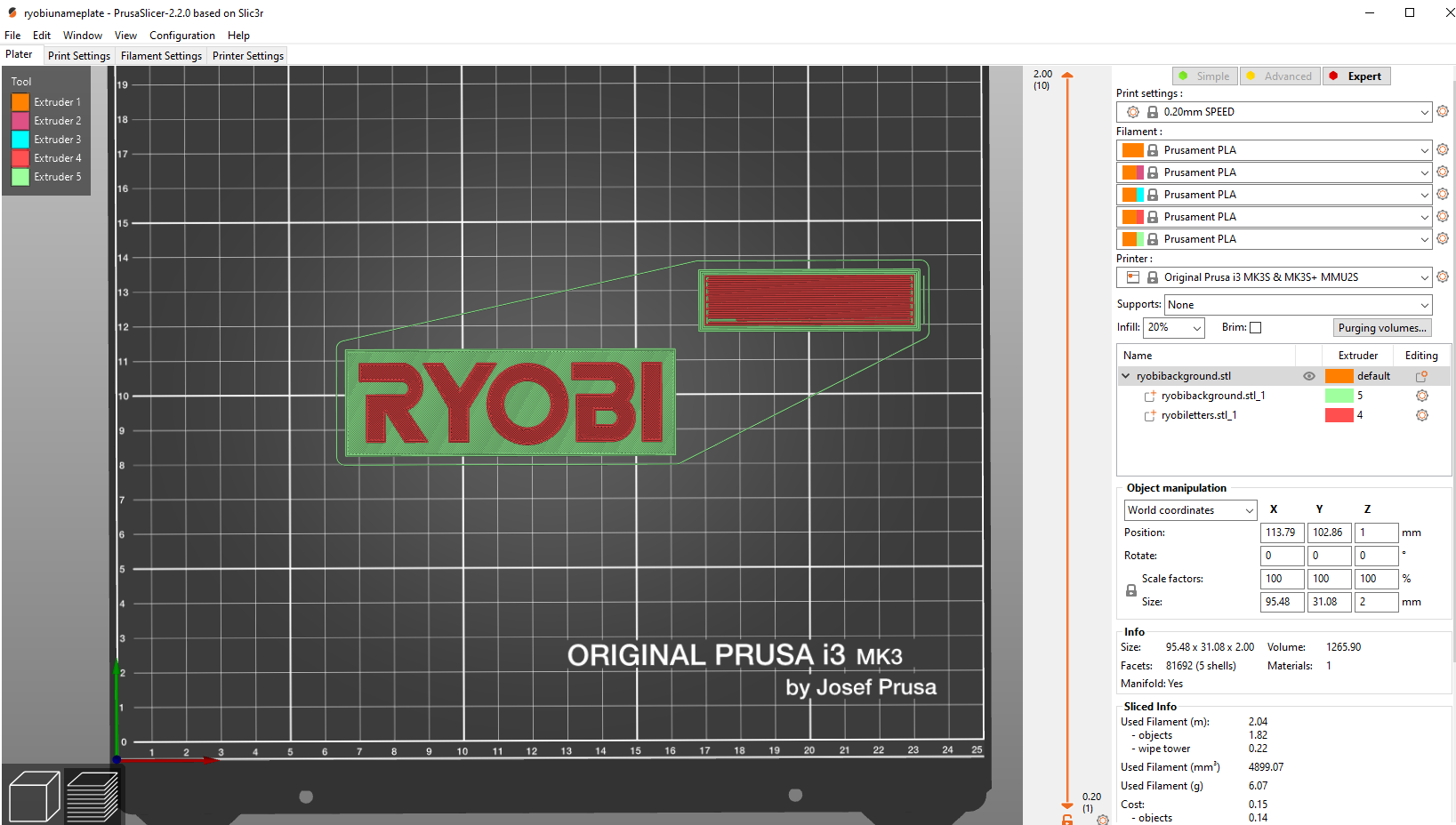
Task: Open printer settings gear beside Original Prusa i3
Action: (1443, 276)
